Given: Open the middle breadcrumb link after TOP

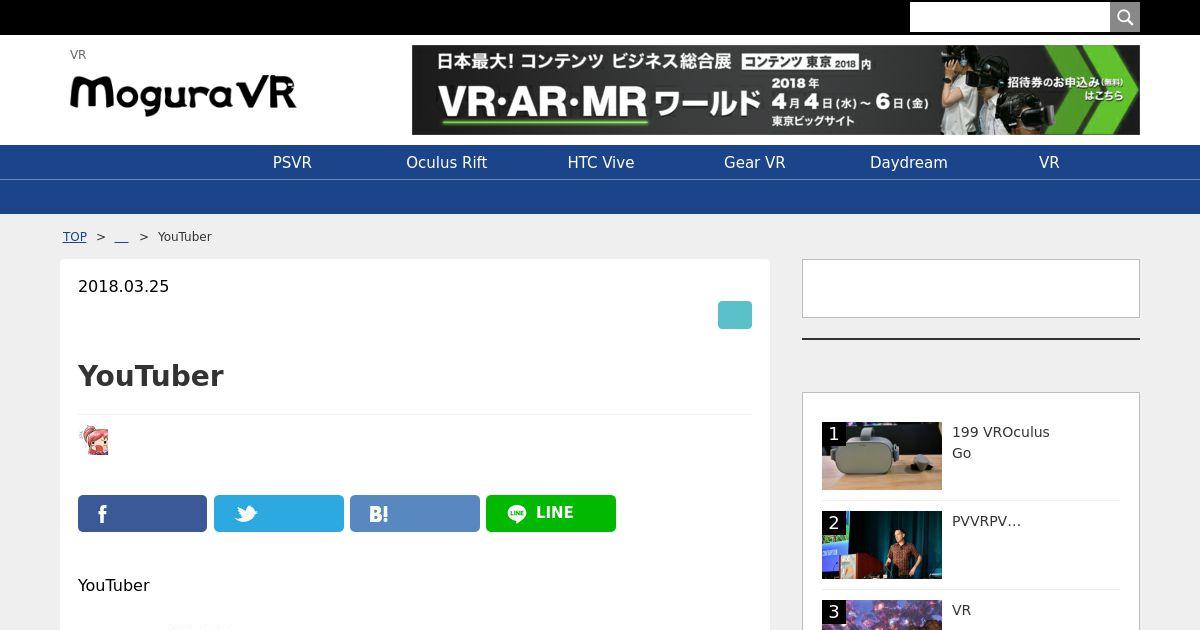Looking at the screenshot, I should [121, 237].
